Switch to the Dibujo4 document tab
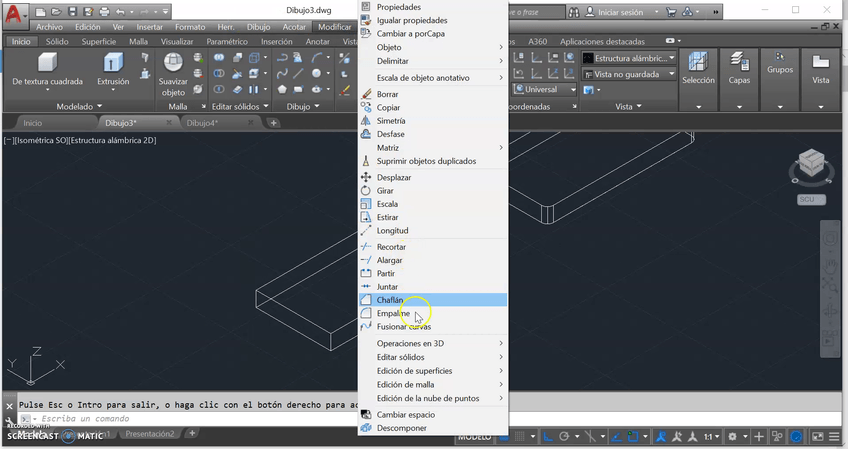The width and height of the screenshot is (848, 449). (203, 123)
